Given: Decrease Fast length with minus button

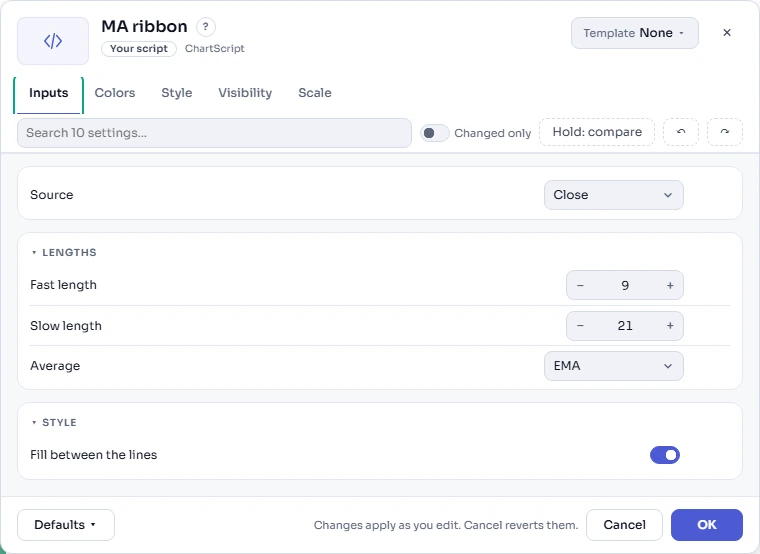Looking at the screenshot, I should click(x=580, y=285).
